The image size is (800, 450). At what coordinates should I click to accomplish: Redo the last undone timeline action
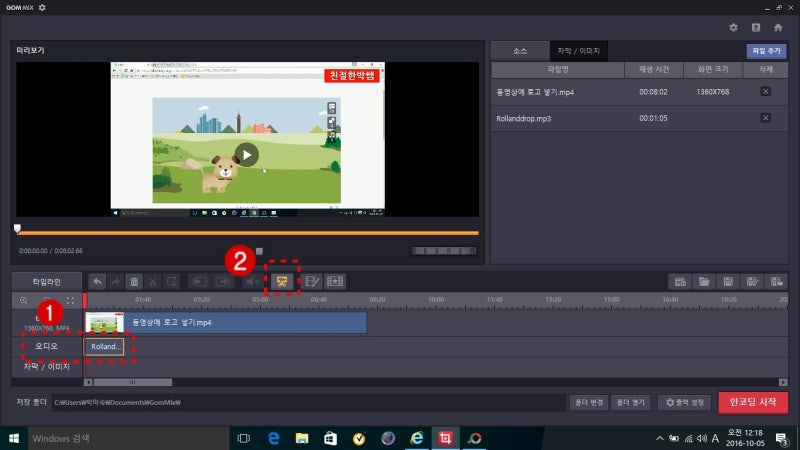coord(115,282)
